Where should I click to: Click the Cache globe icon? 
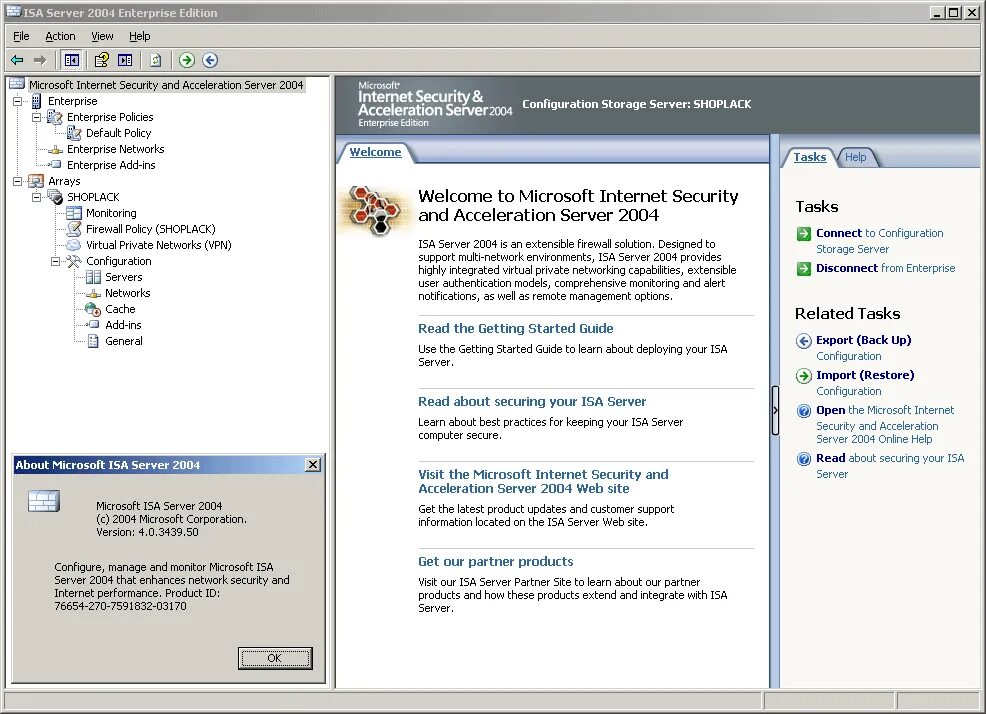93,309
